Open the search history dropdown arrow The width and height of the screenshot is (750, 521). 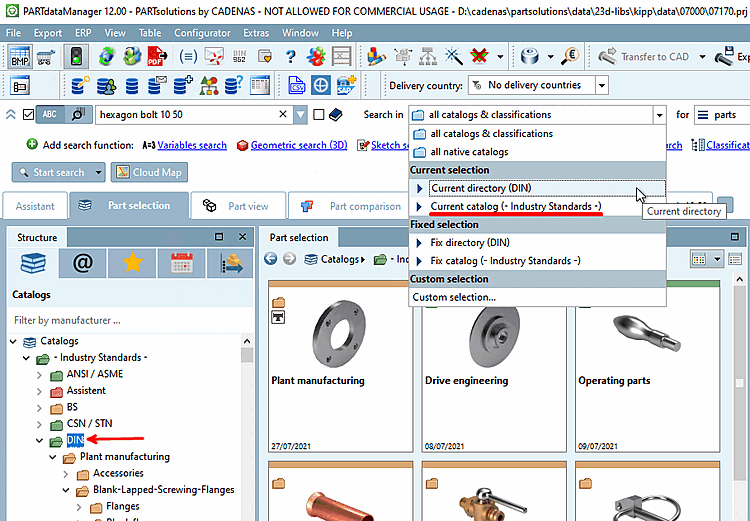(x=300, y=115)
